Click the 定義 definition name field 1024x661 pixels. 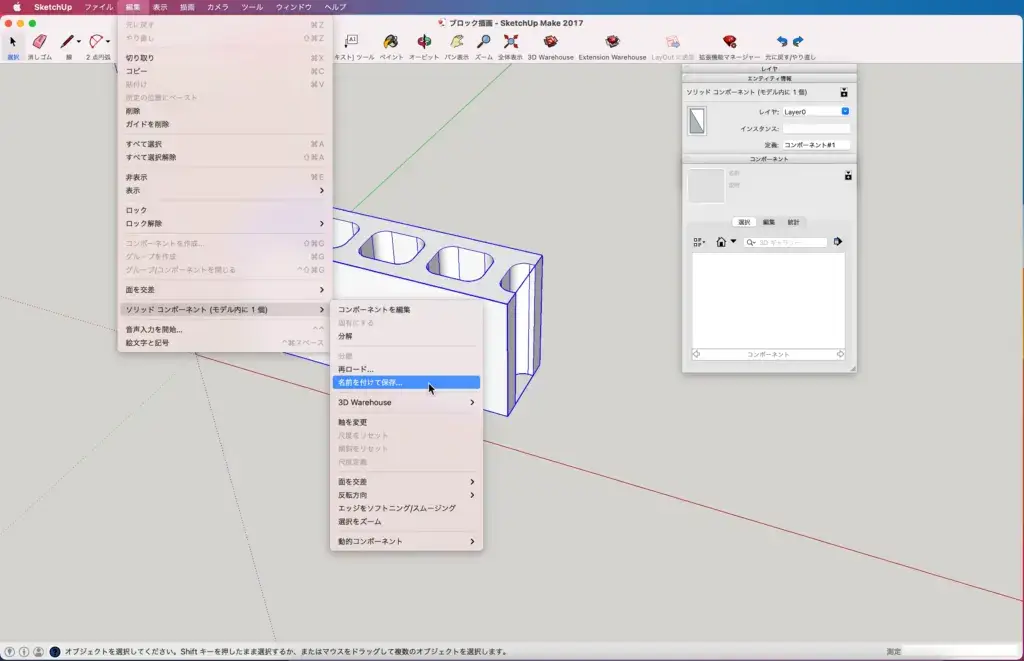coord(816,145)
